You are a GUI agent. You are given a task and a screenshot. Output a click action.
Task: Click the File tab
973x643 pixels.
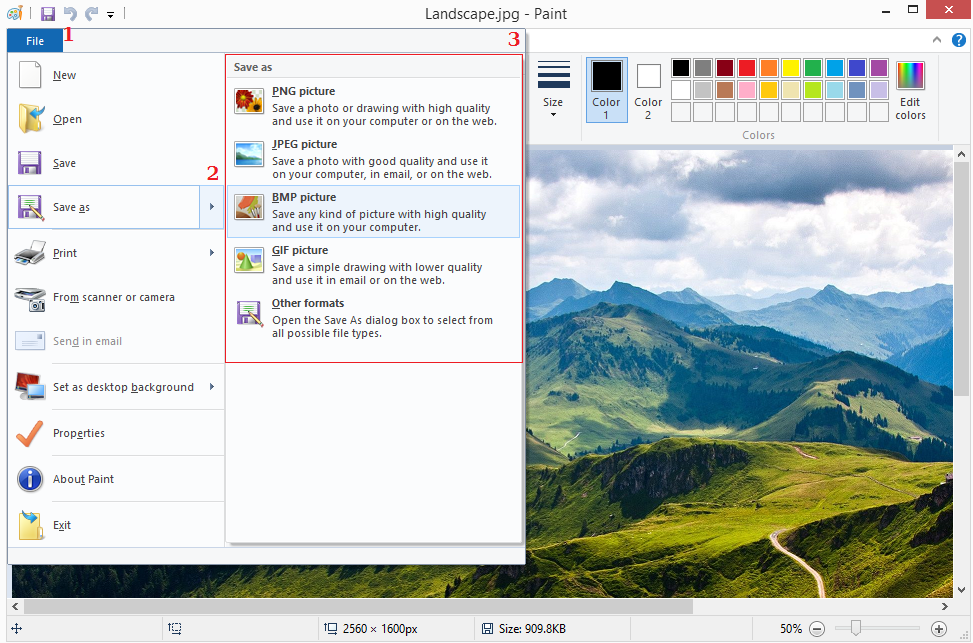[x=35, y=41]
